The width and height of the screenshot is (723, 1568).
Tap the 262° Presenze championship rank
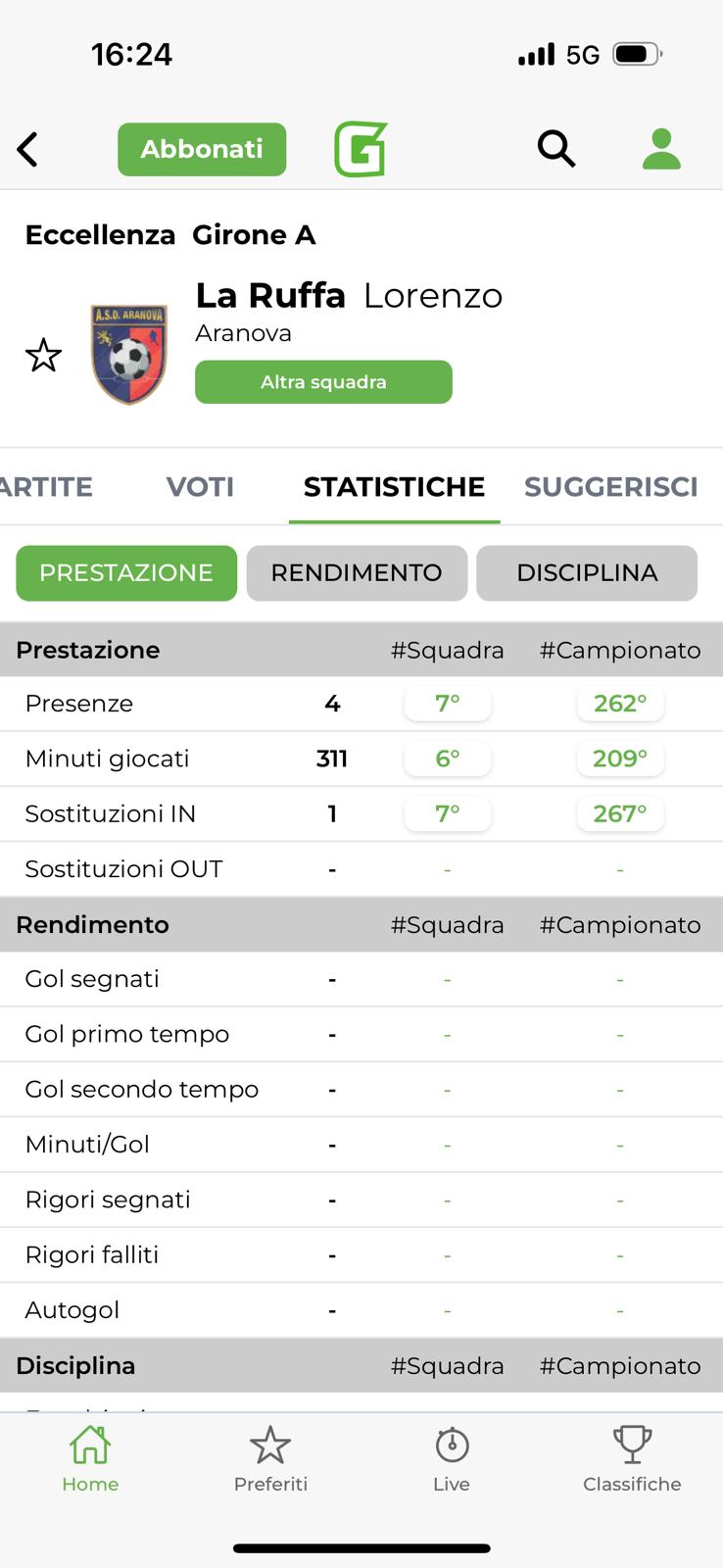pyautogui.click(x=620, y=704)
